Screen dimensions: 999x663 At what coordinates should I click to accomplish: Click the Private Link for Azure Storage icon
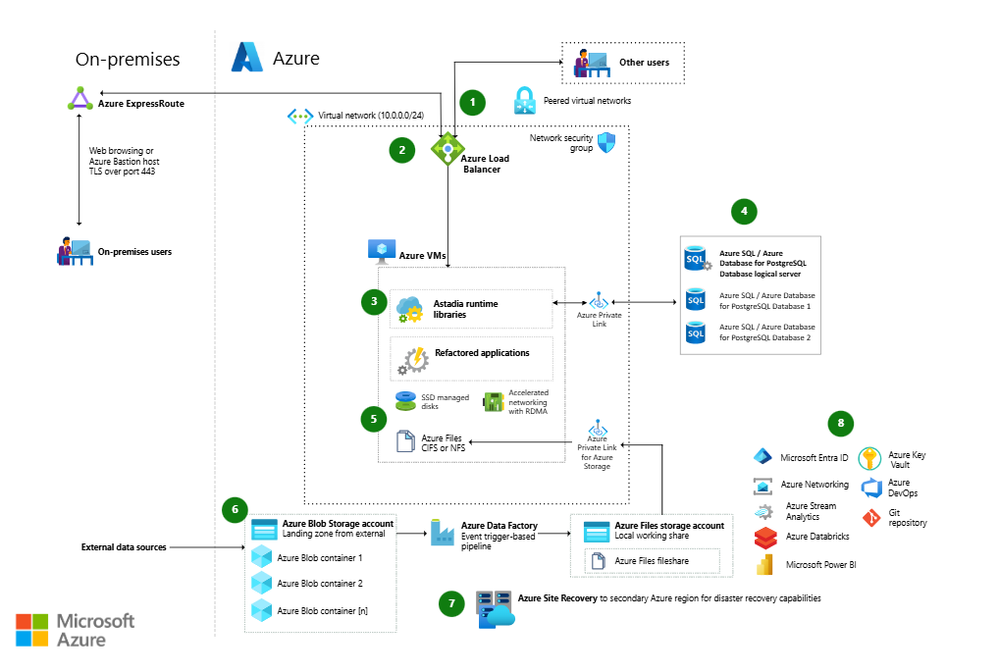pyautogui.click(x=598, y=427)
